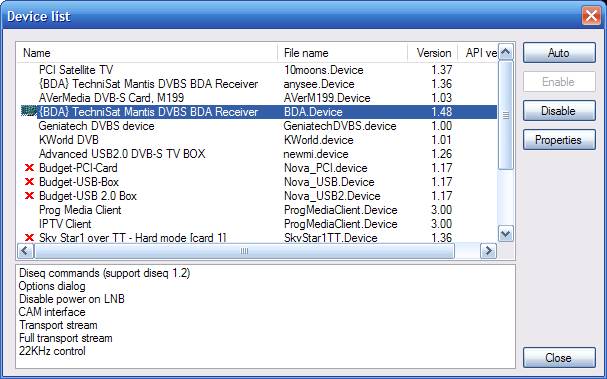Click the Auto button
The image size is (607, 379).
559,53
